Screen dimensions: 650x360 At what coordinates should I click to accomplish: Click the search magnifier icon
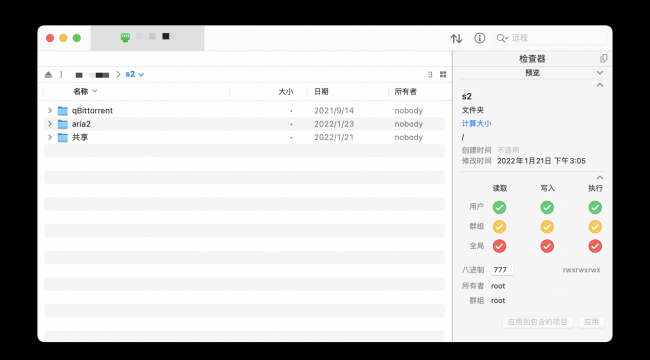click(502, 38)
